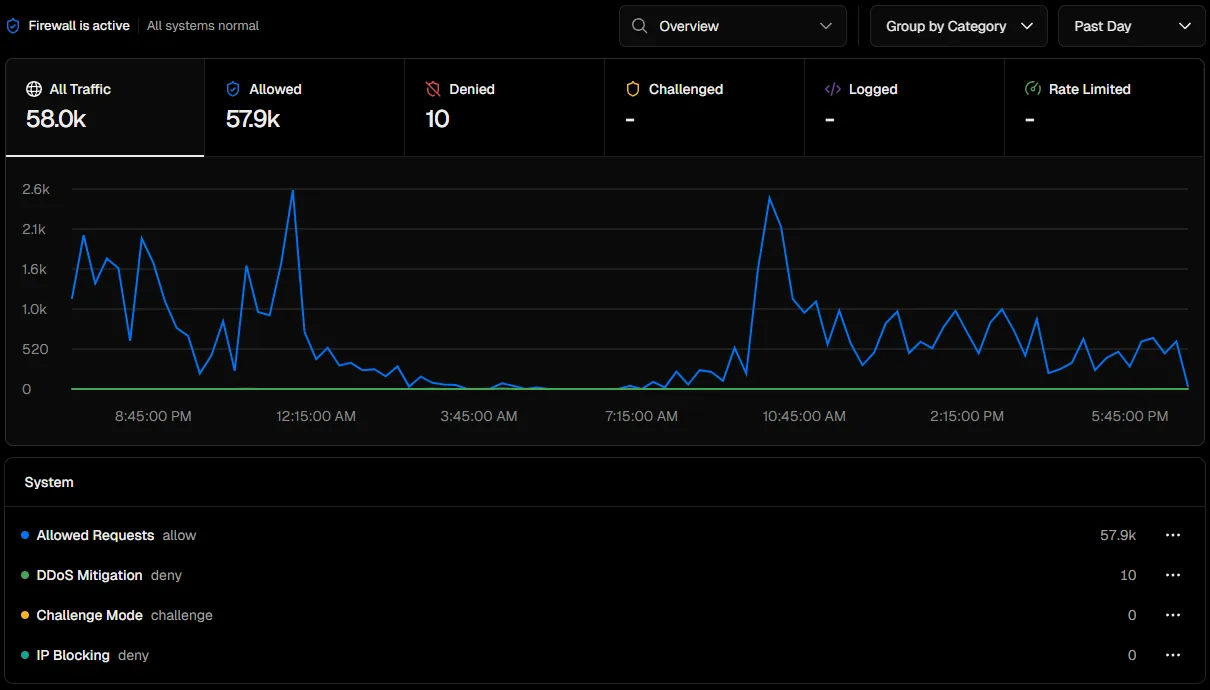The image size is (1210, 690).
Task: Click the Allowed shield check icon
Action: [233, 89]
